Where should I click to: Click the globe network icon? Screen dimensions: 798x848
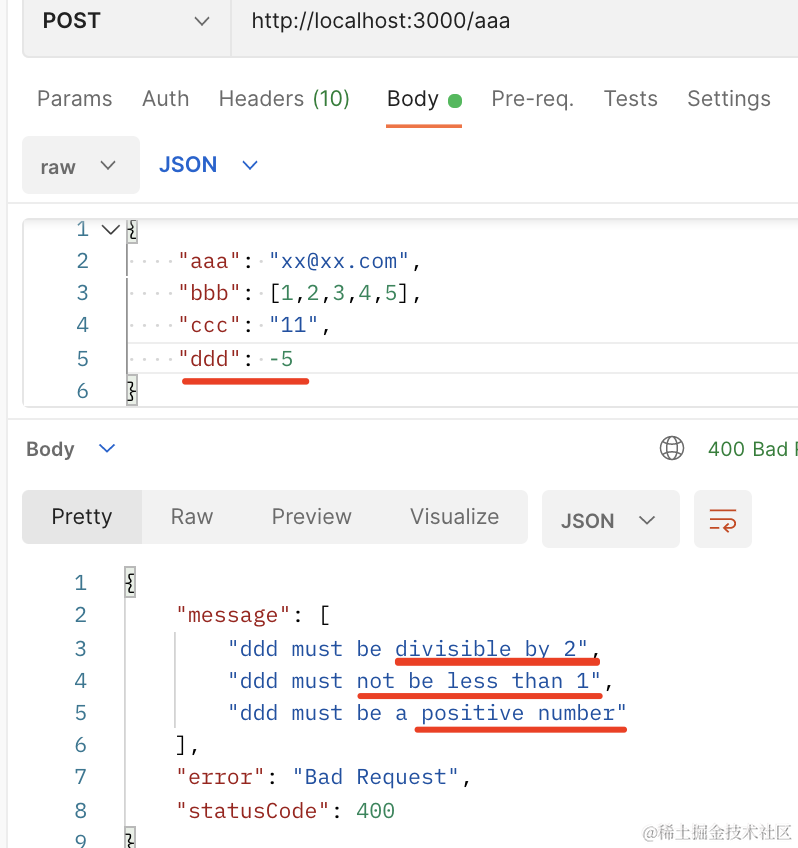click(672, 449)
